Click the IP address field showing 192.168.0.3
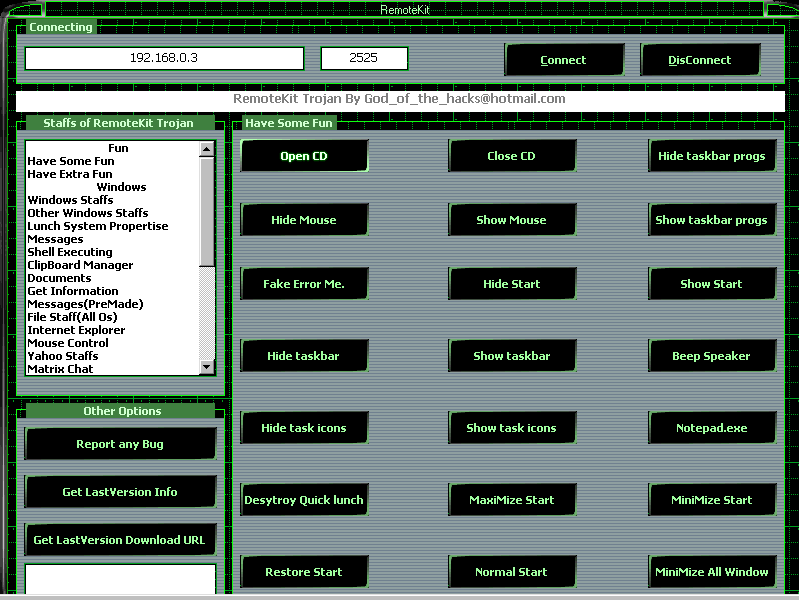 [164, 59]
